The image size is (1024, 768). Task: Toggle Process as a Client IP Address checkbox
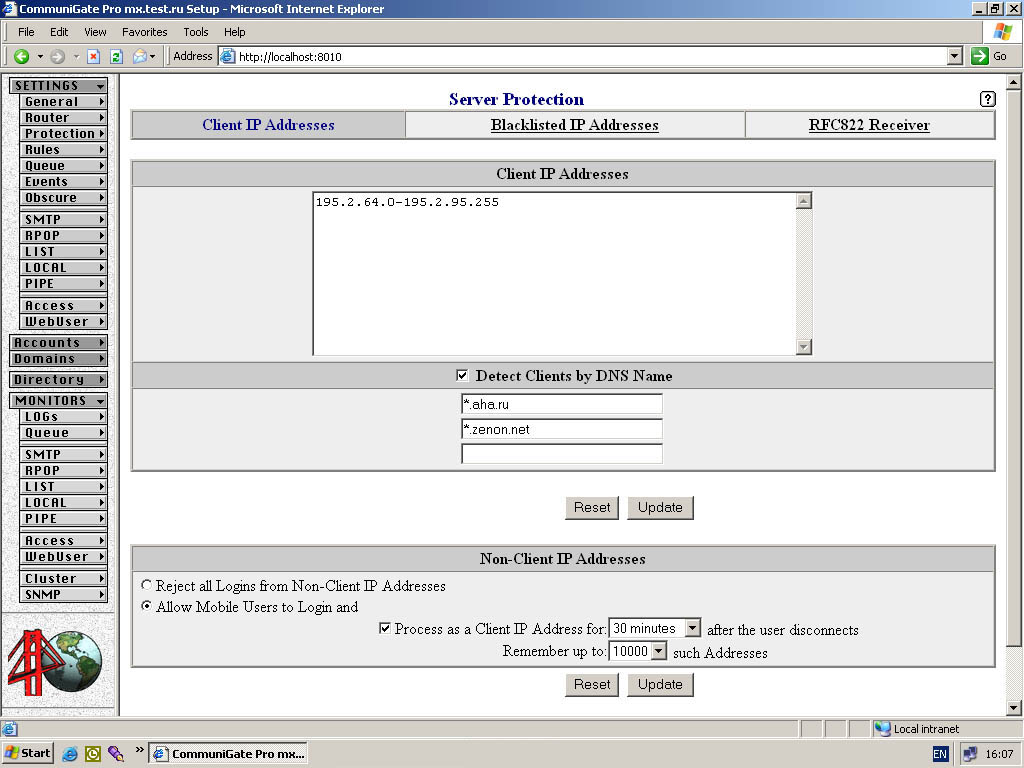click(385, 628)
